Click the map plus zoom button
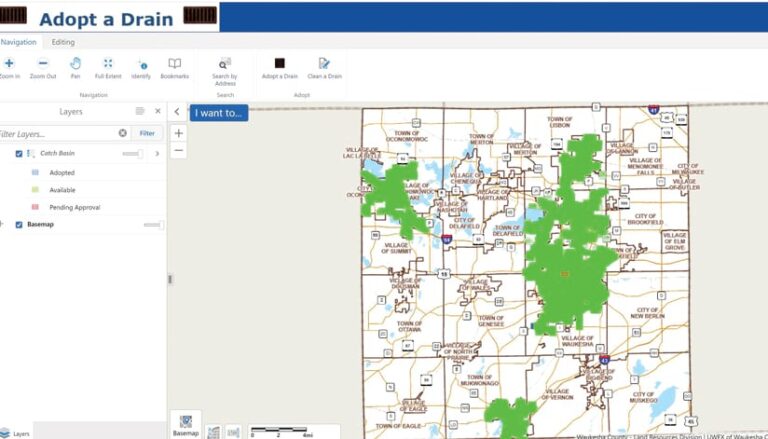This screenshot has height=439, width=768. click(x=179, y=133)
